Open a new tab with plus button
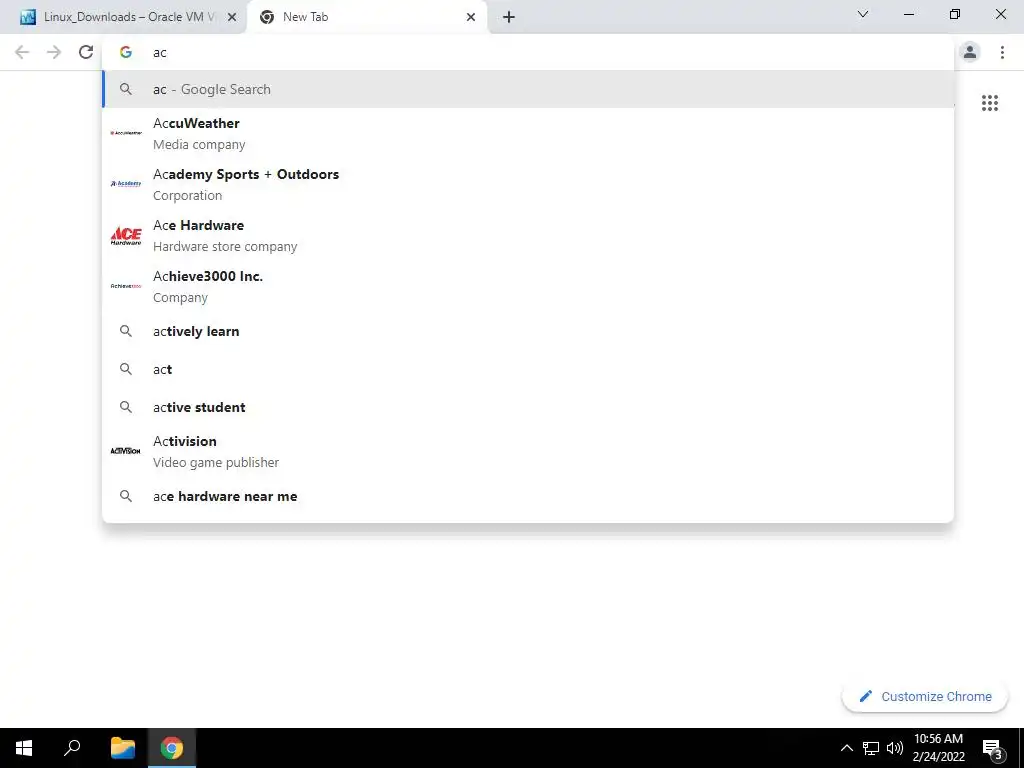 pos(509,17)
